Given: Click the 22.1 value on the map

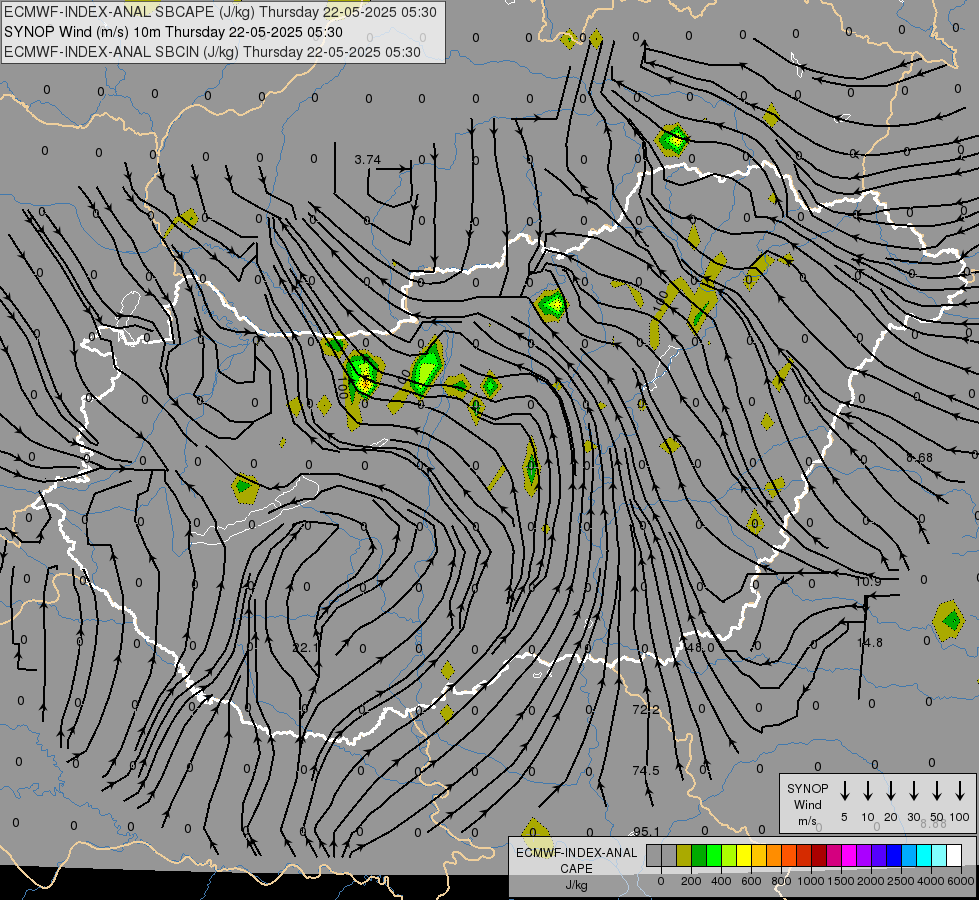Looking at the screenshot, I should coord(305,648).
